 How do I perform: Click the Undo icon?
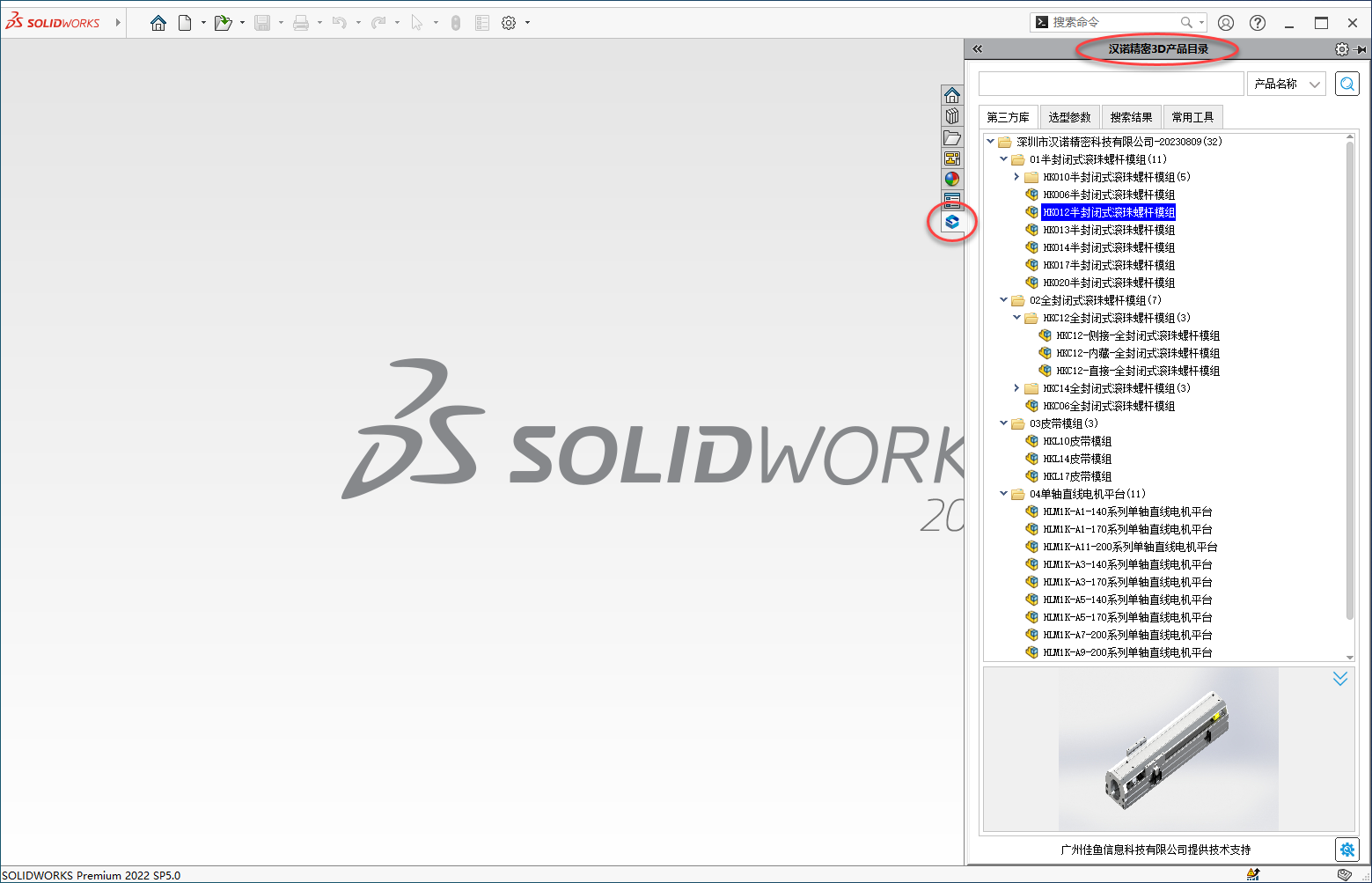(x=340, y=23)
